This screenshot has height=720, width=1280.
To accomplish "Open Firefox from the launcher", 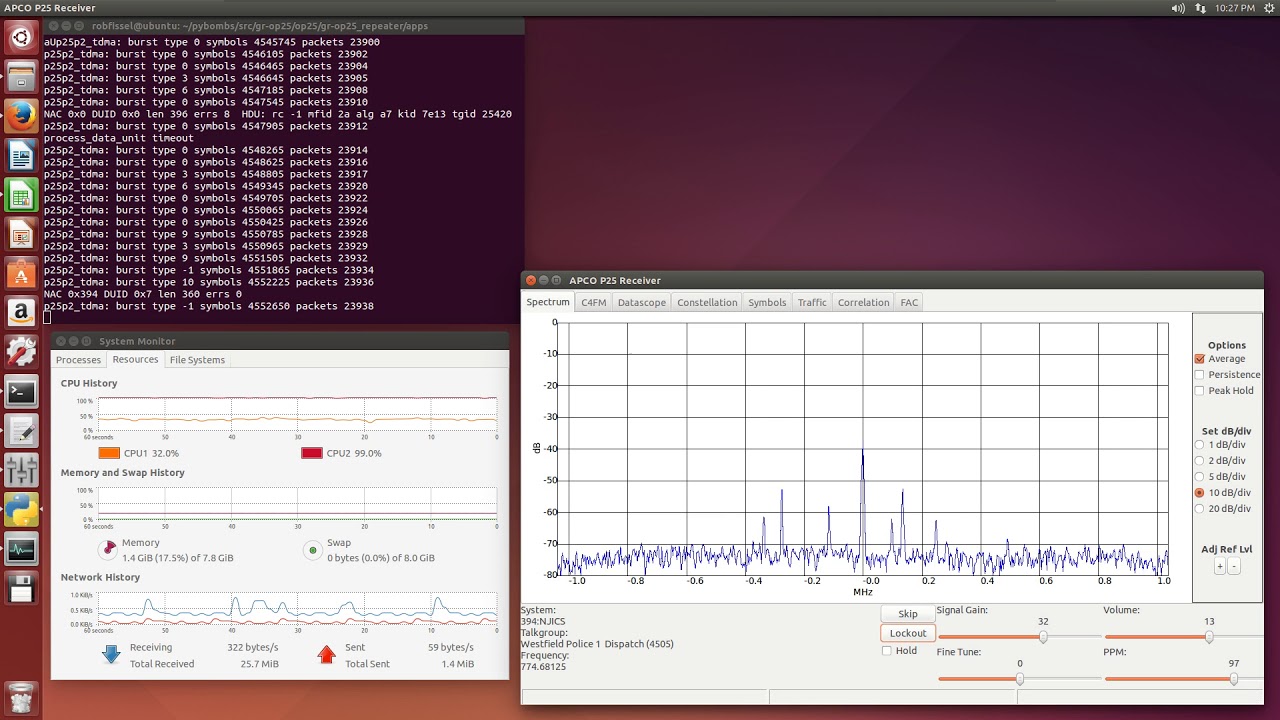I will (21, 117).
